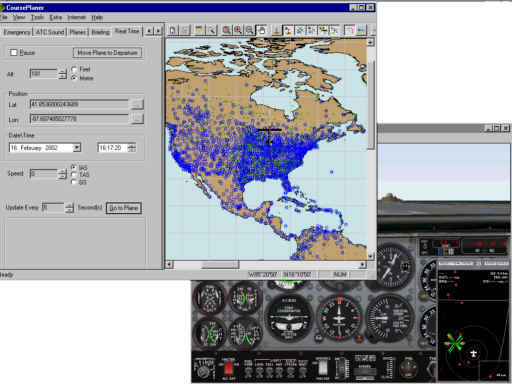Click the new document toolbar icon
The height and width of the screenshot is (384, 512).
(173, 30)
